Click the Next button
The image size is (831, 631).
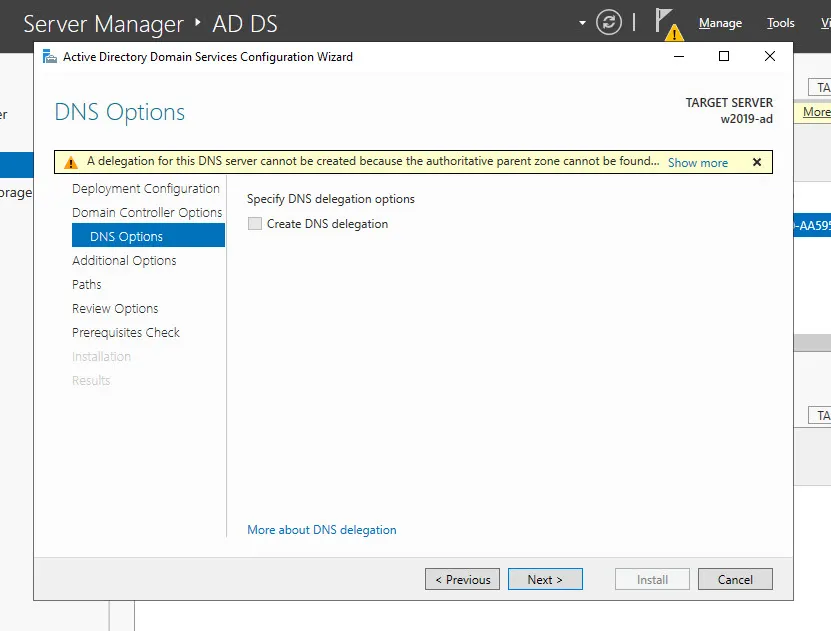pyautogui.click(x=545, y=580)
